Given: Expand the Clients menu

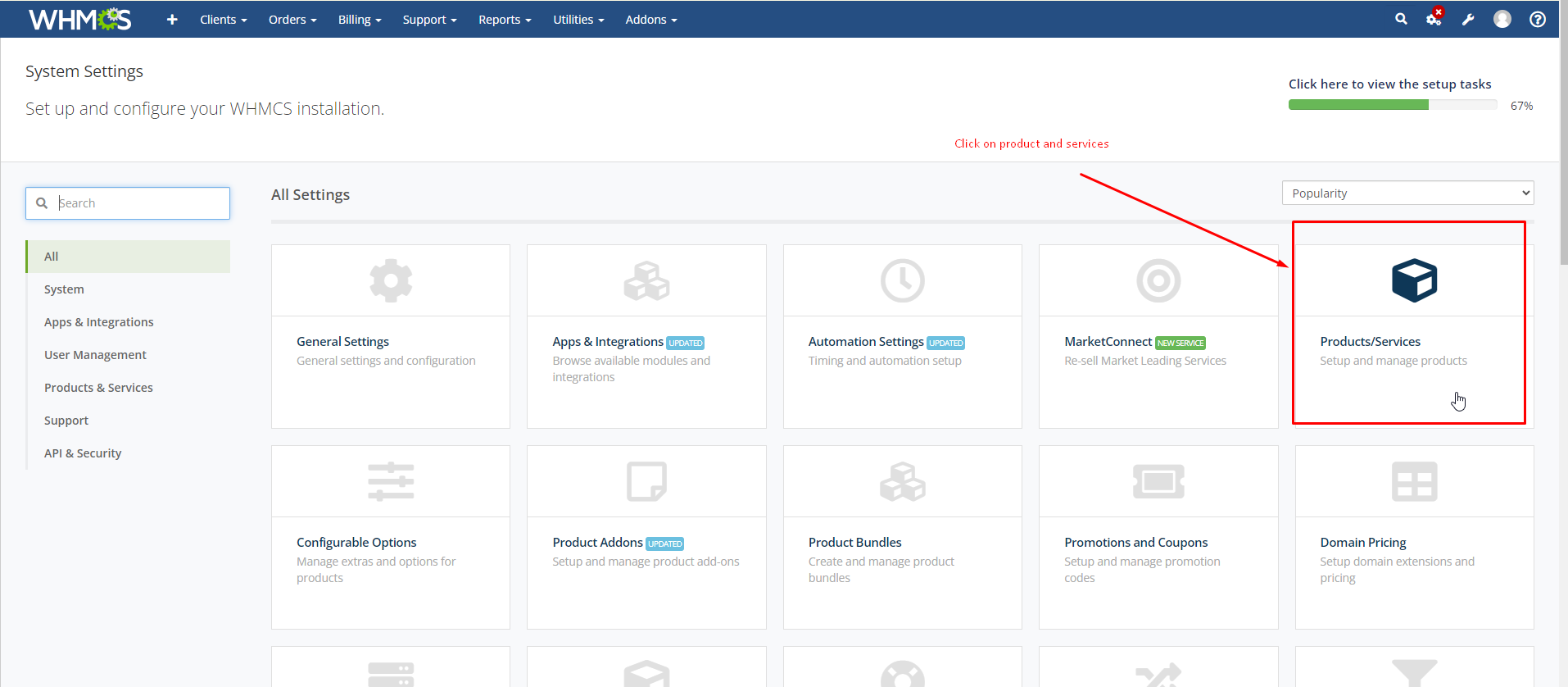Looking at the screenshot, I should point(223,20).
